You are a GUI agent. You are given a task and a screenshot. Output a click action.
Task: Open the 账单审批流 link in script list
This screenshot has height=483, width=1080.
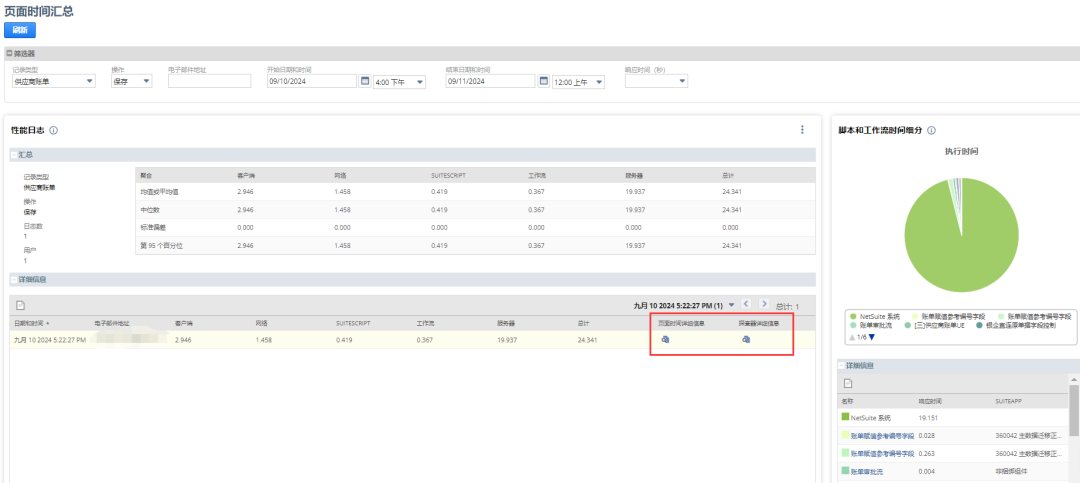866,472
